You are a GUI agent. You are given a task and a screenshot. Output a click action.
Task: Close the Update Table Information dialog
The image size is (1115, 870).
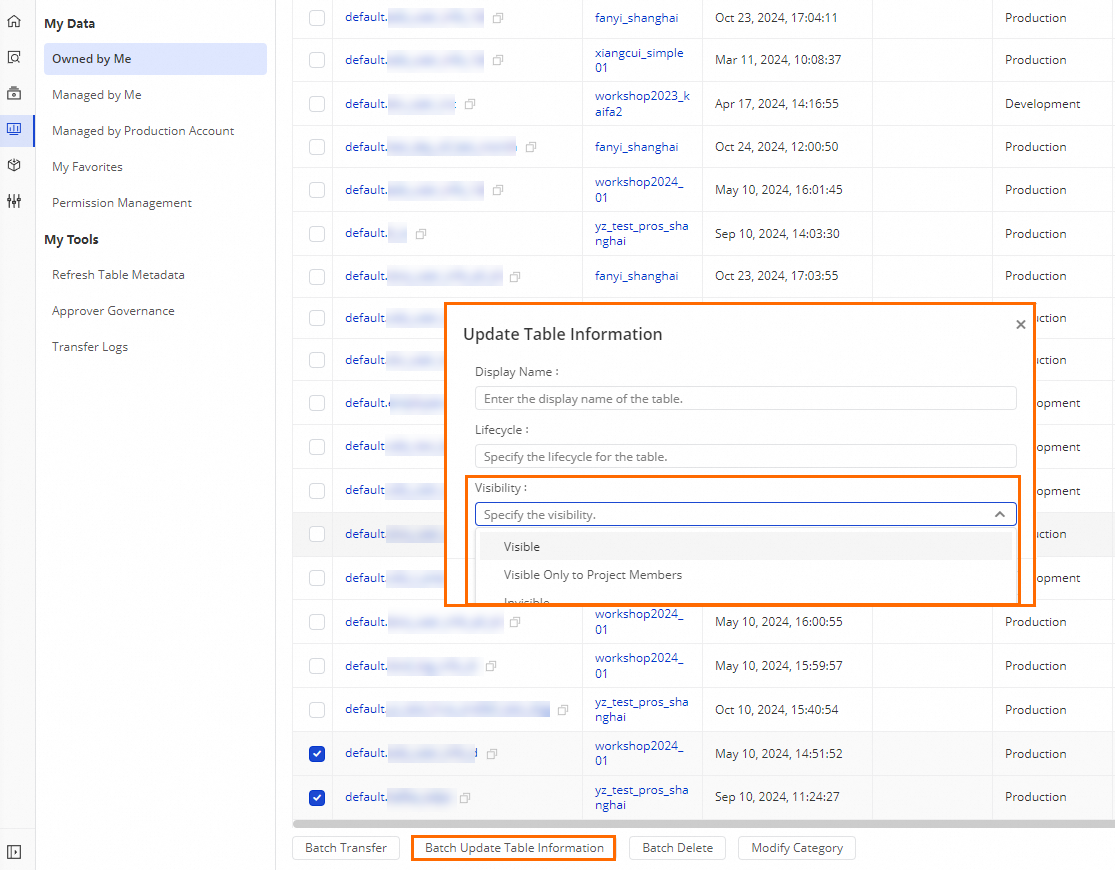pos(1020,324)
